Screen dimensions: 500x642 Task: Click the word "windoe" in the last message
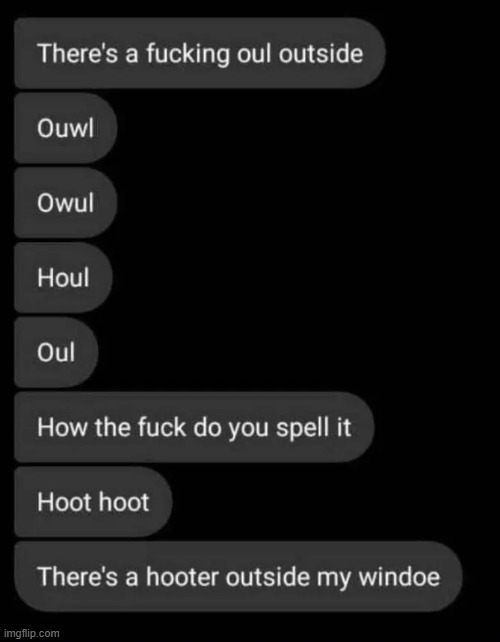[x=399, y=576]
